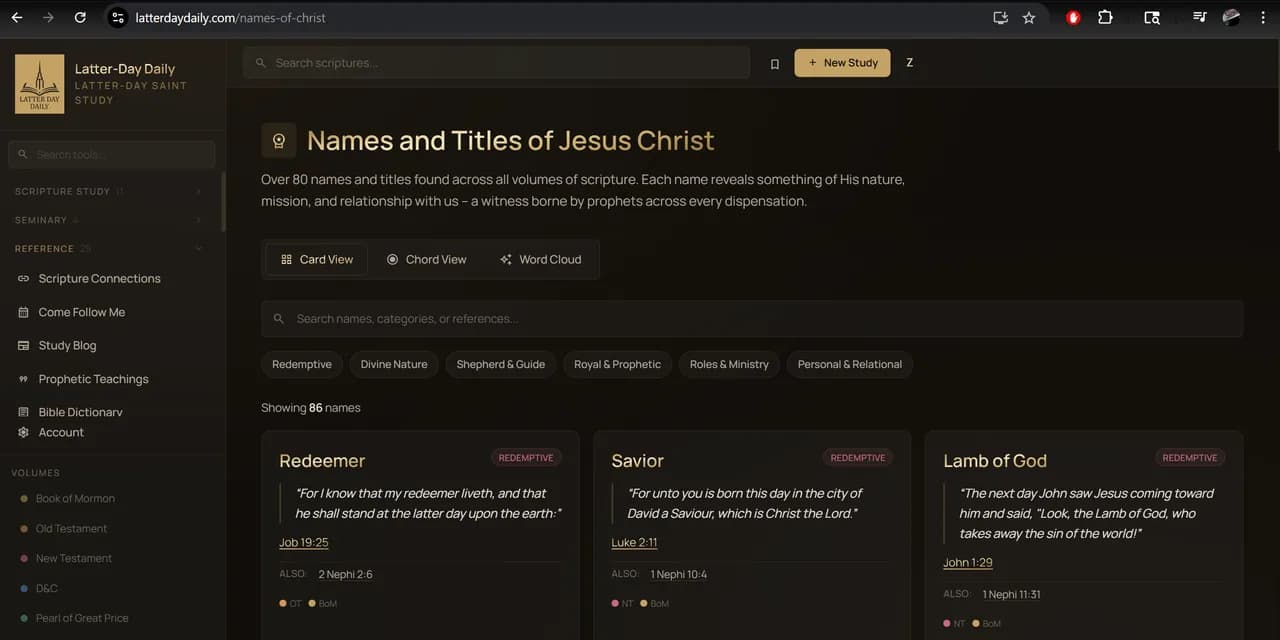
Task: Filter names by Roles & Ministry
Action: (x=729, y=364)
